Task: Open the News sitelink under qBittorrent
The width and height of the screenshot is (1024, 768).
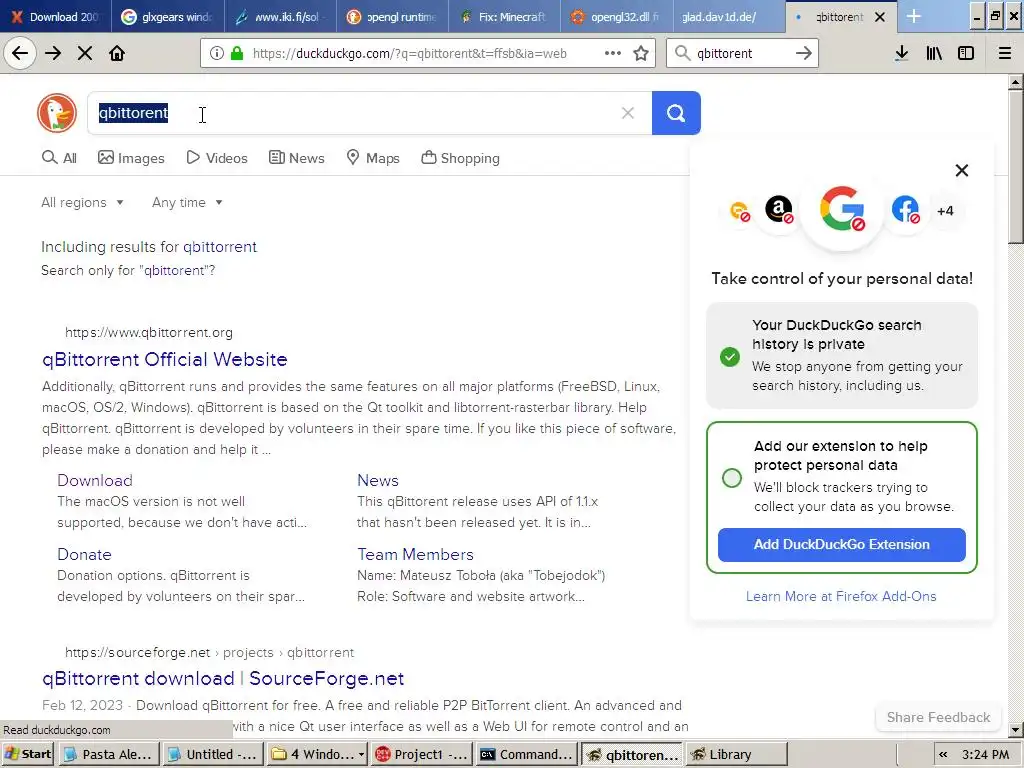Action: (377, 480)
